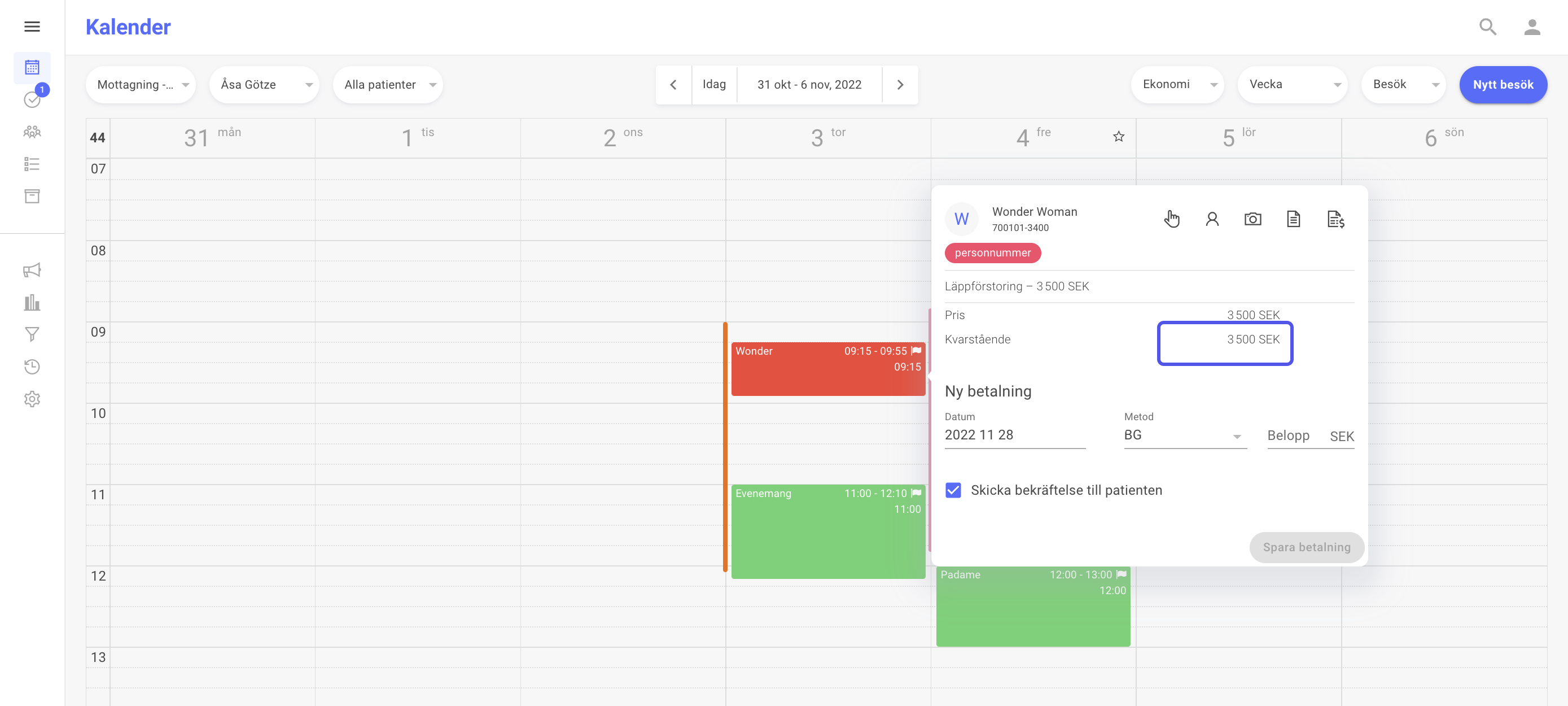Viewport: 1568px width, 706px height.
Task: Select Thursday 3 column header
Action: (828, 138)
